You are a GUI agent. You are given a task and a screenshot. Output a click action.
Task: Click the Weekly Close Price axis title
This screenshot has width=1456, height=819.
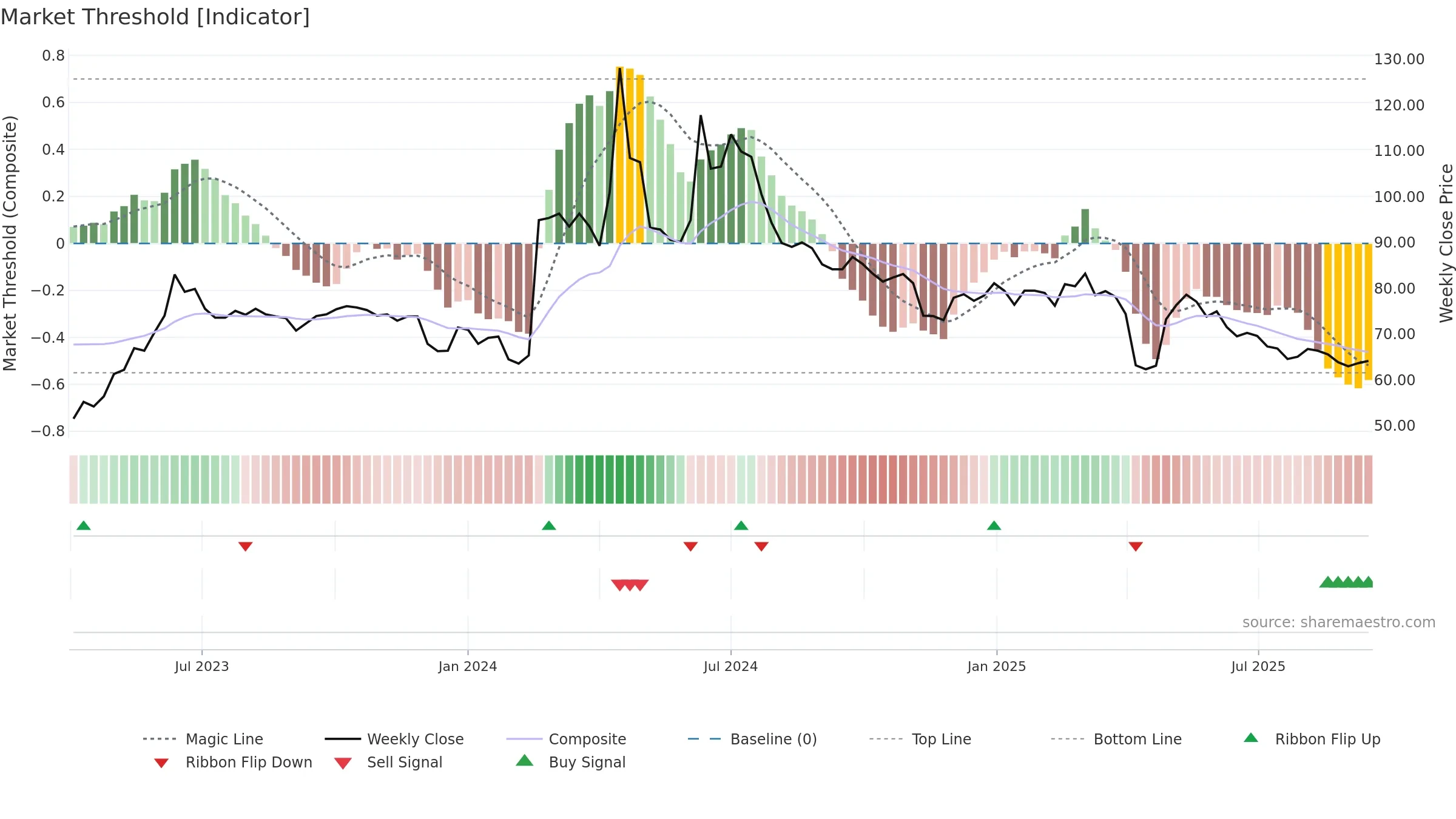[1446, 243]
